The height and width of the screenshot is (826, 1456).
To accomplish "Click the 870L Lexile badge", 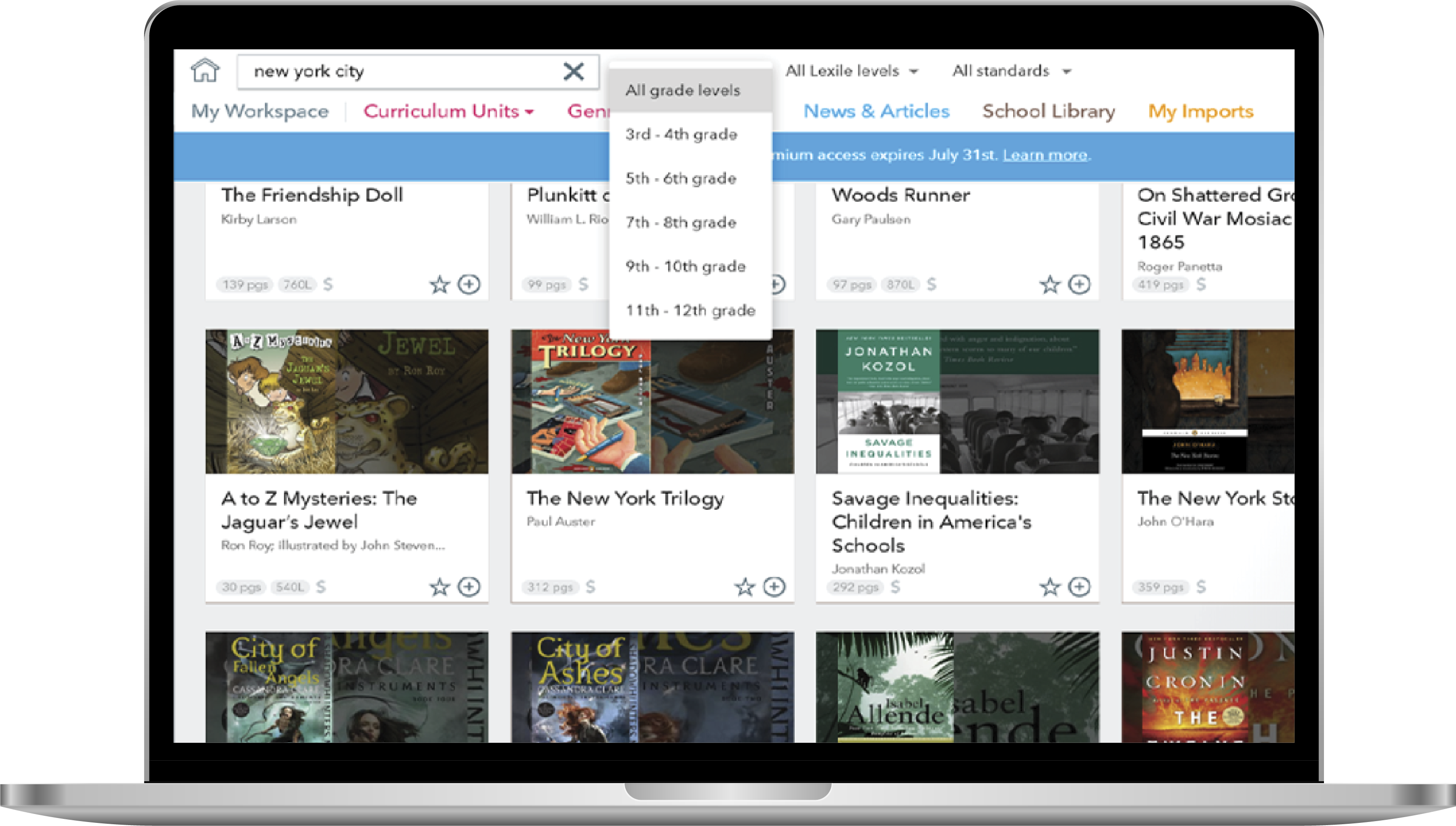I will (901, 284).
